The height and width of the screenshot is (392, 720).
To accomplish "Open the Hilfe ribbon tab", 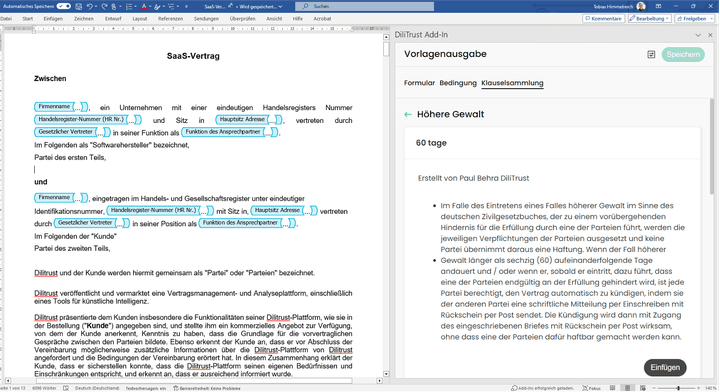I will click(x=298, y=19).
